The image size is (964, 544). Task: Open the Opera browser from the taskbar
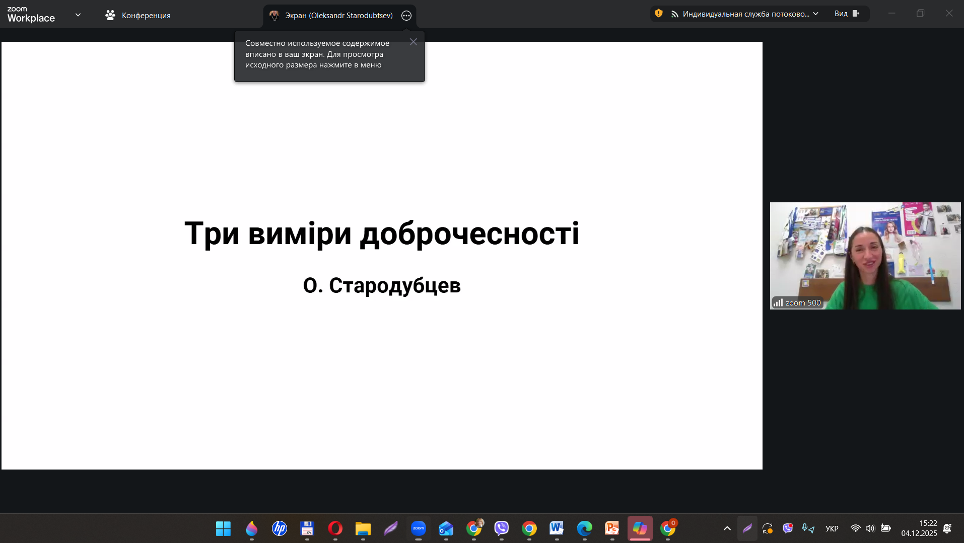tap(335, 528)
